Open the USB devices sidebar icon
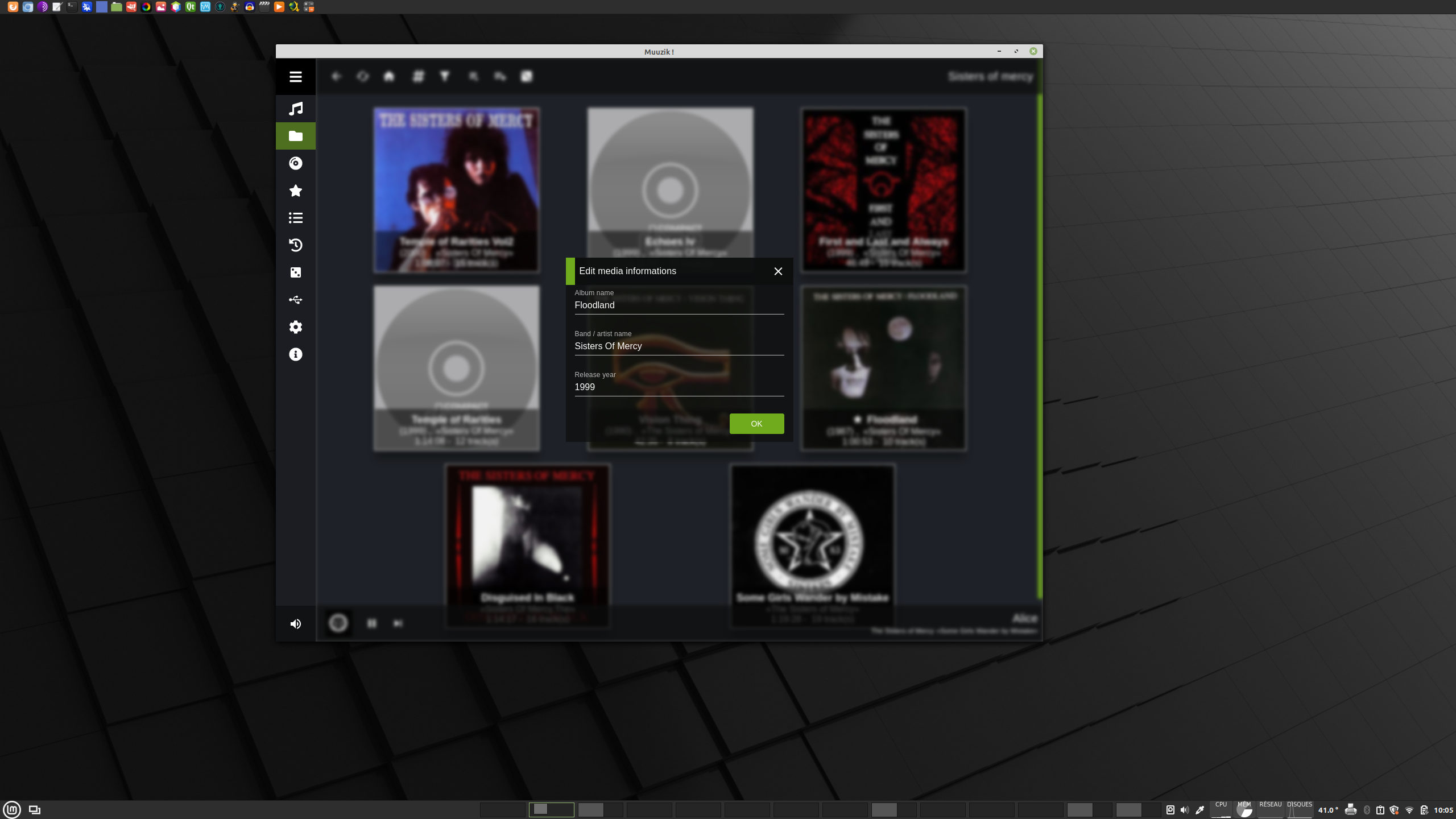The height and width of the screenshot is (819, 1456). tap(295, 300)
